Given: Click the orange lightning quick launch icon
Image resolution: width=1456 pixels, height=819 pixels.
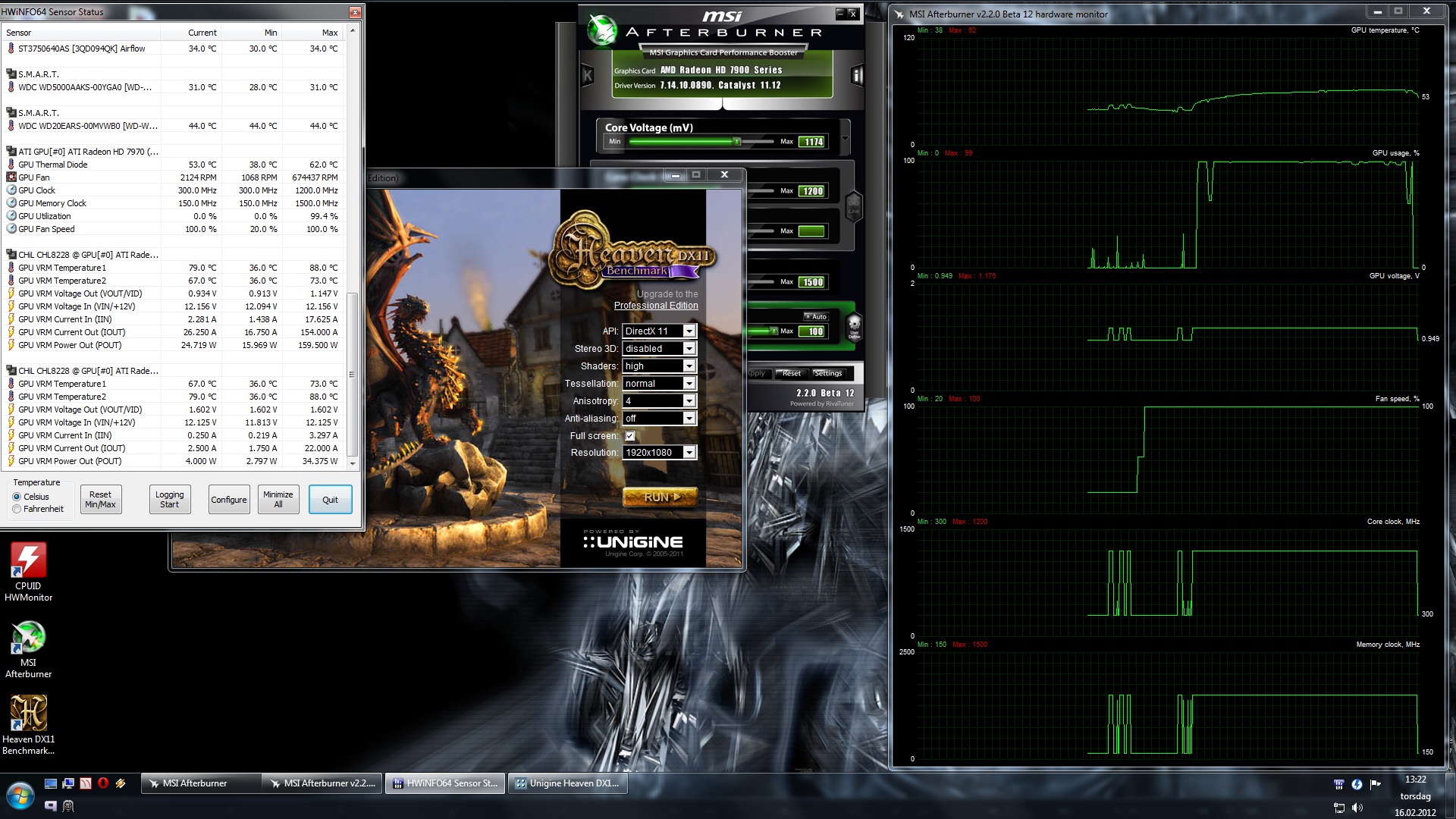Looking at the screenshot, I should (x=121, y=783).
